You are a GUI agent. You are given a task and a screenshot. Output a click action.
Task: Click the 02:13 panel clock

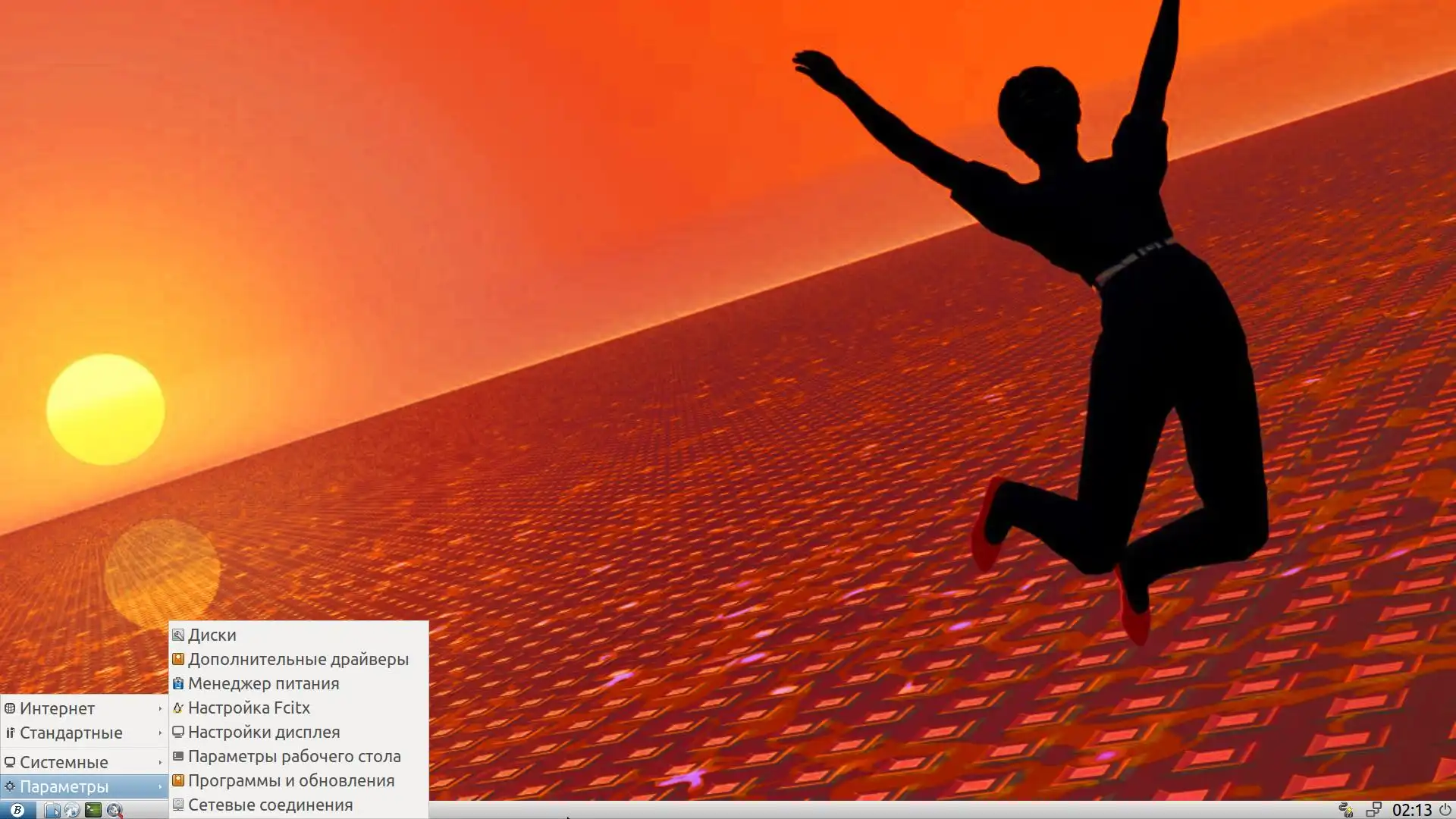(1411, 810)
